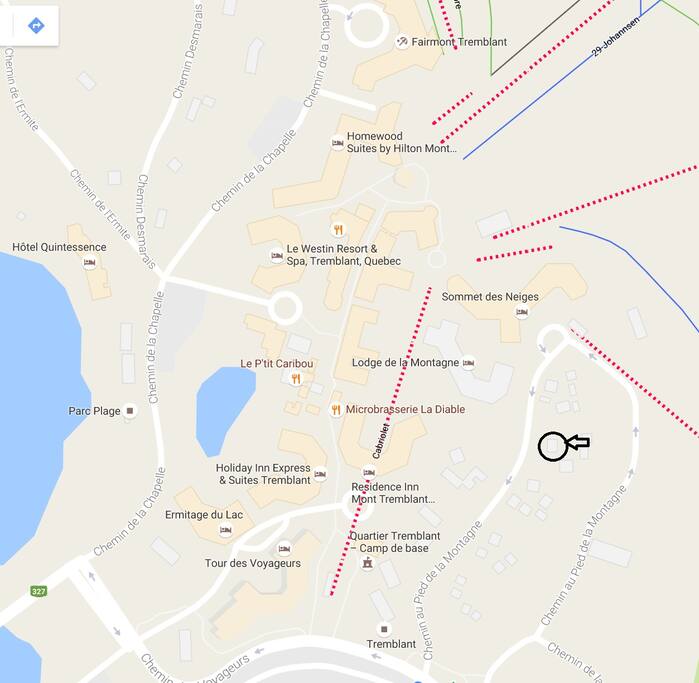
Task: Select the Parc Plage square marker
Action: point(130,411)
